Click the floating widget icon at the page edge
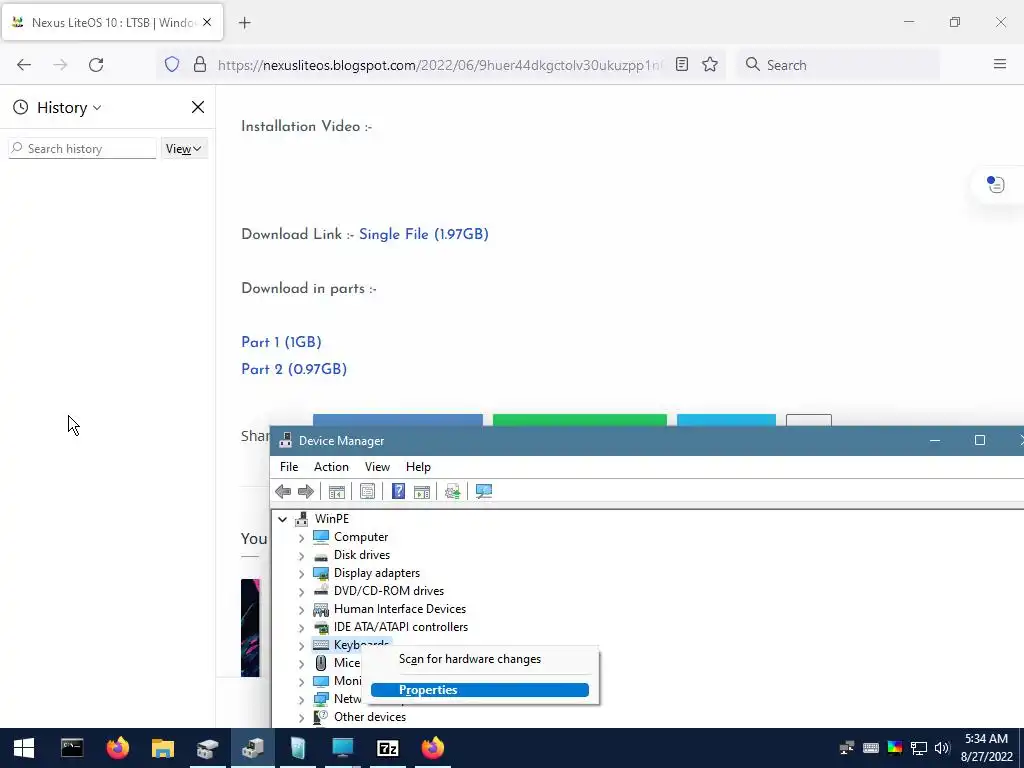 (x=995, y=184)
